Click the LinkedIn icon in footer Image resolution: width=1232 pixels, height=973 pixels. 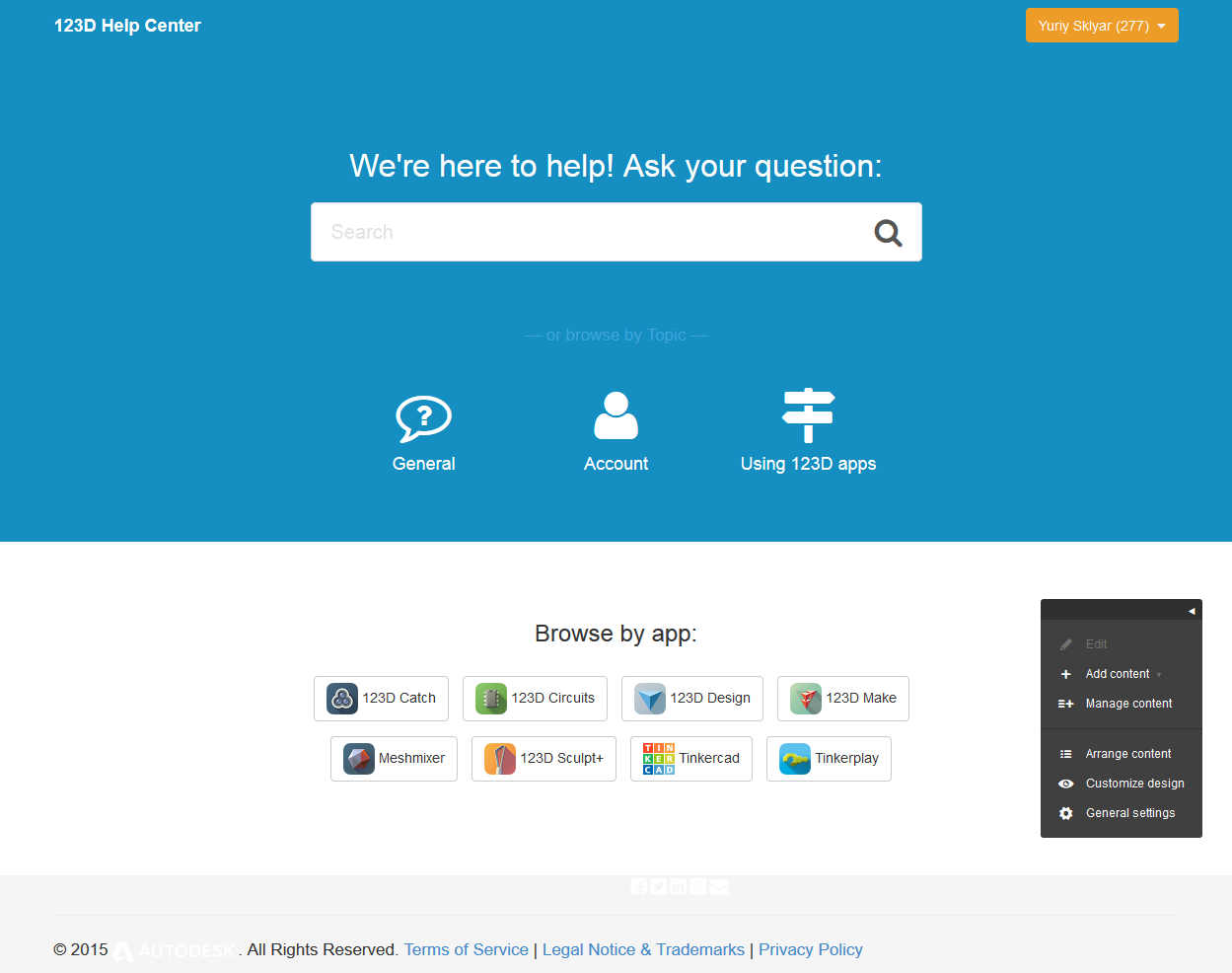pos(679,886)
